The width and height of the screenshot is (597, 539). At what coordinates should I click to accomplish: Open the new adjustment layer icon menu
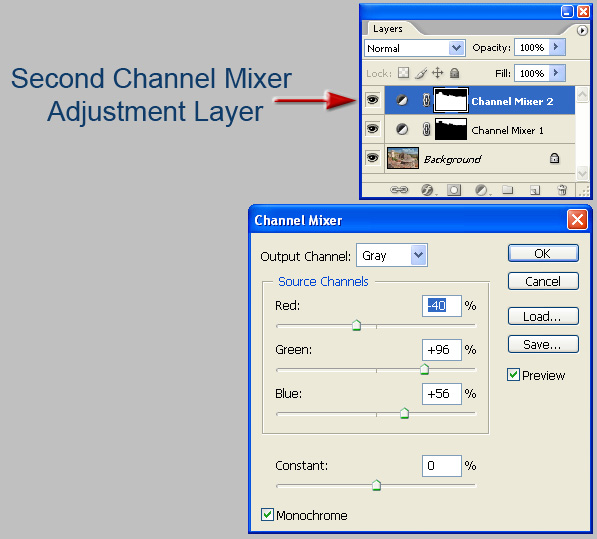[481, 190]
